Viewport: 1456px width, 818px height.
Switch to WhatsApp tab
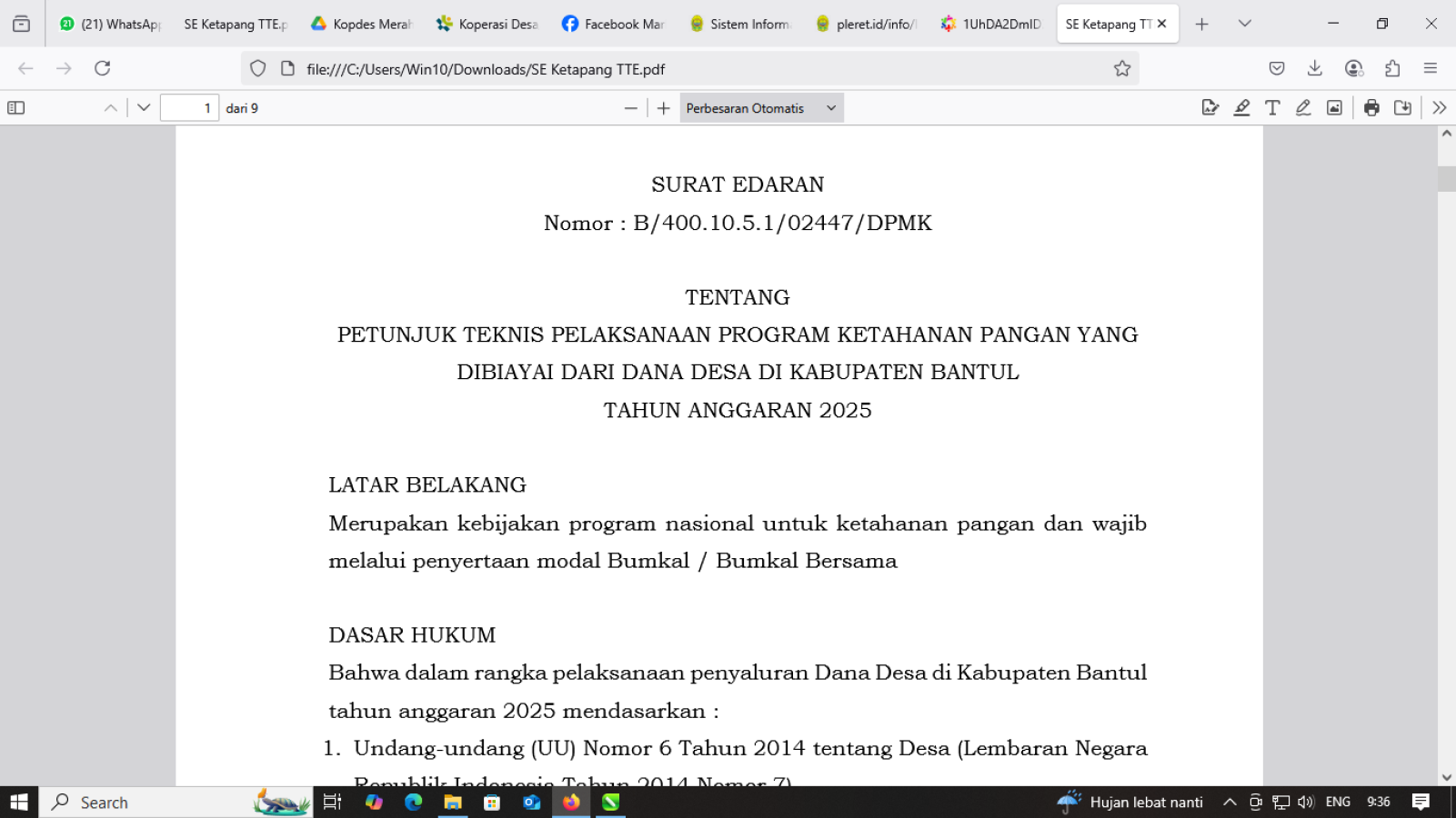[109, 25]
